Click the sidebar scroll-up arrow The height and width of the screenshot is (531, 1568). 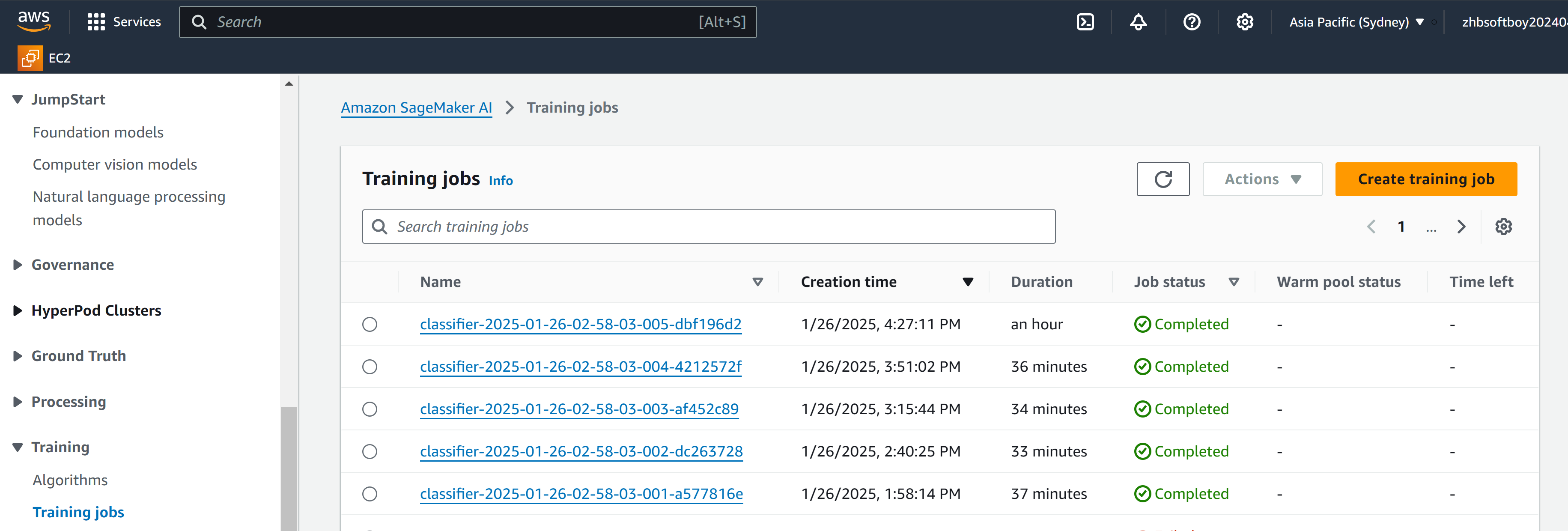point(289,84)
